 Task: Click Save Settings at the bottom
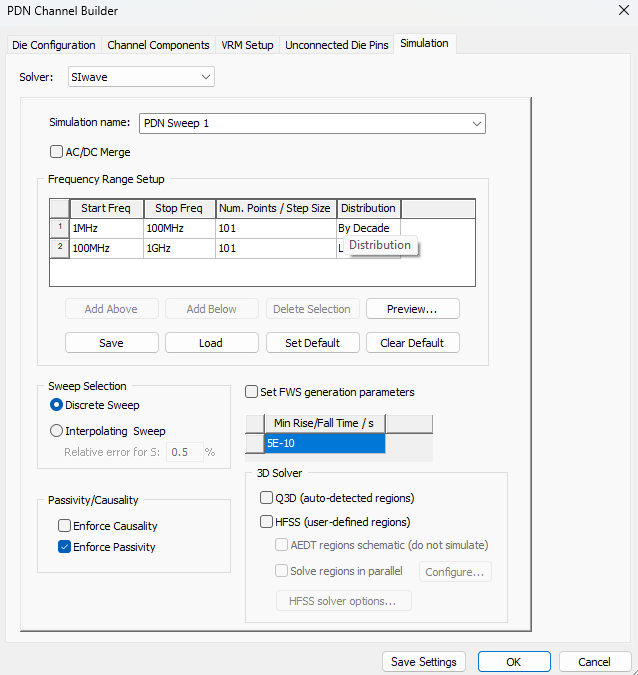click(424, 662)
